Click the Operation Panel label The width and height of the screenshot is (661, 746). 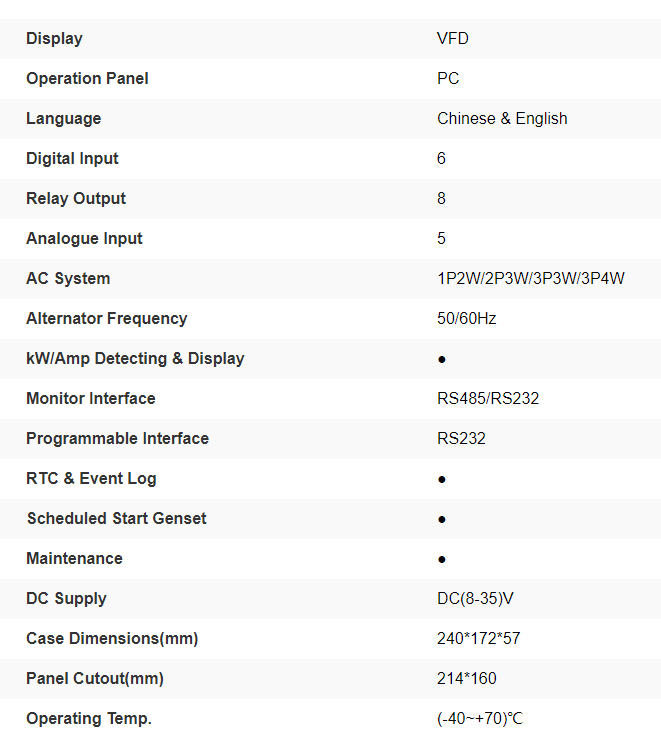(87, 79)
